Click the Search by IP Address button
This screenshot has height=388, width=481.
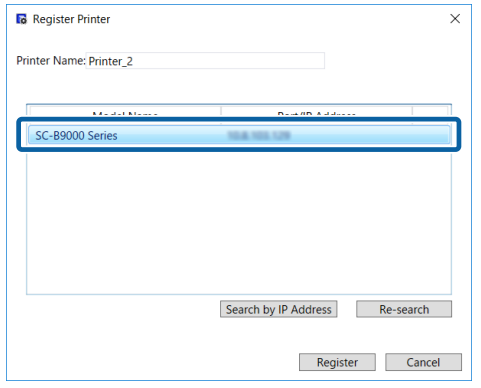pos(278,309)
